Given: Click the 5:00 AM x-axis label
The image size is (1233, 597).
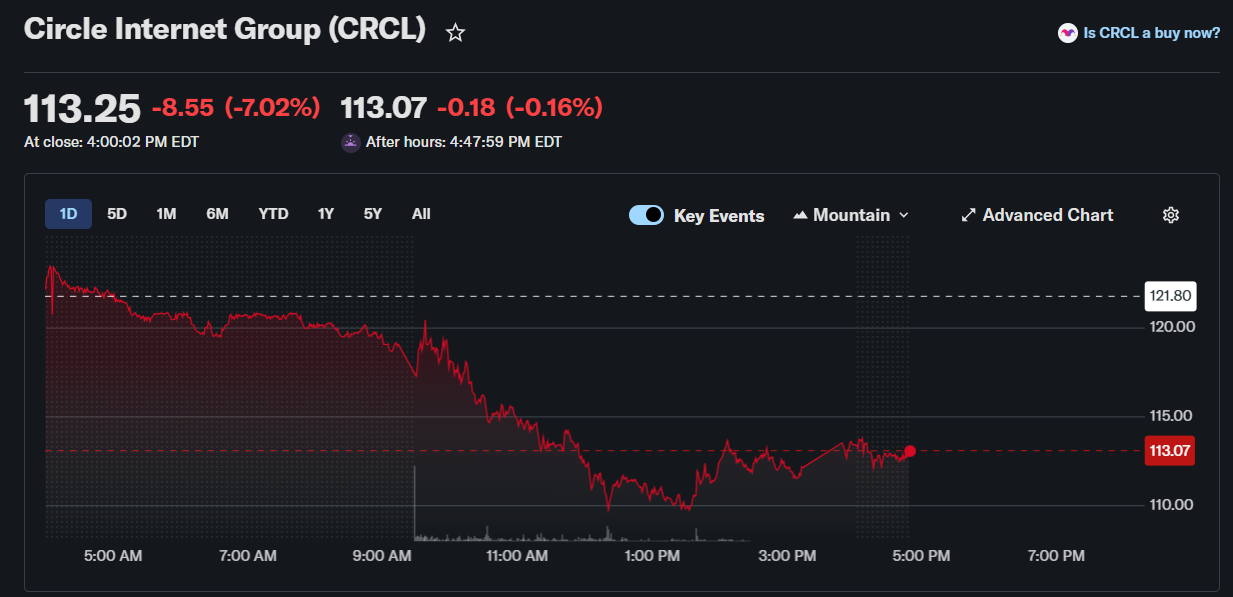Looking at the screenshot, I should 113,556.
